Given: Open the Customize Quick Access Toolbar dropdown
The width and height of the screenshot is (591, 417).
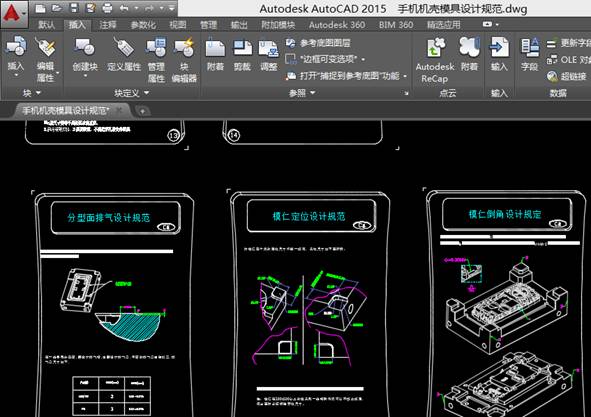Looking at the screenshot, I should click(x=171, y=8).
